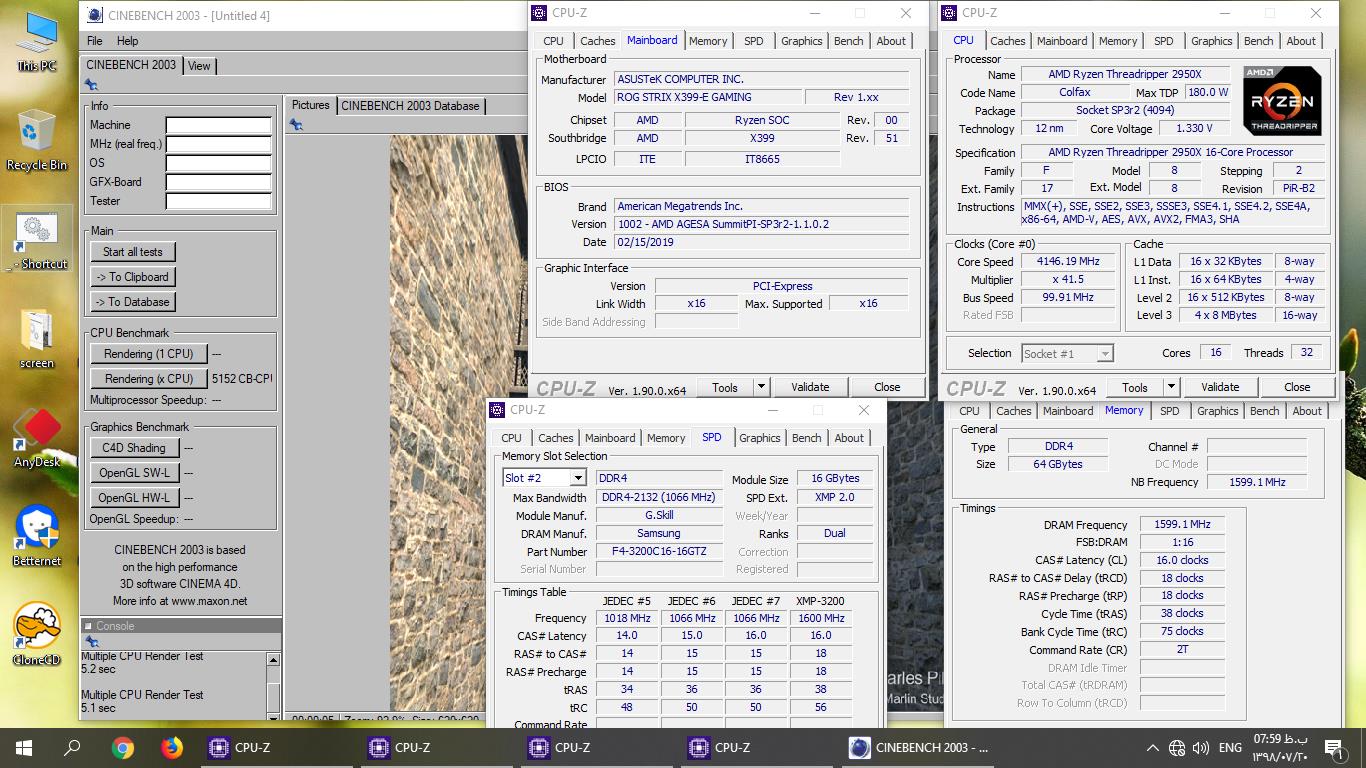
Task: Click AMD Ryzen Threadripper 2950X name field
Action: click(1125, 74)
